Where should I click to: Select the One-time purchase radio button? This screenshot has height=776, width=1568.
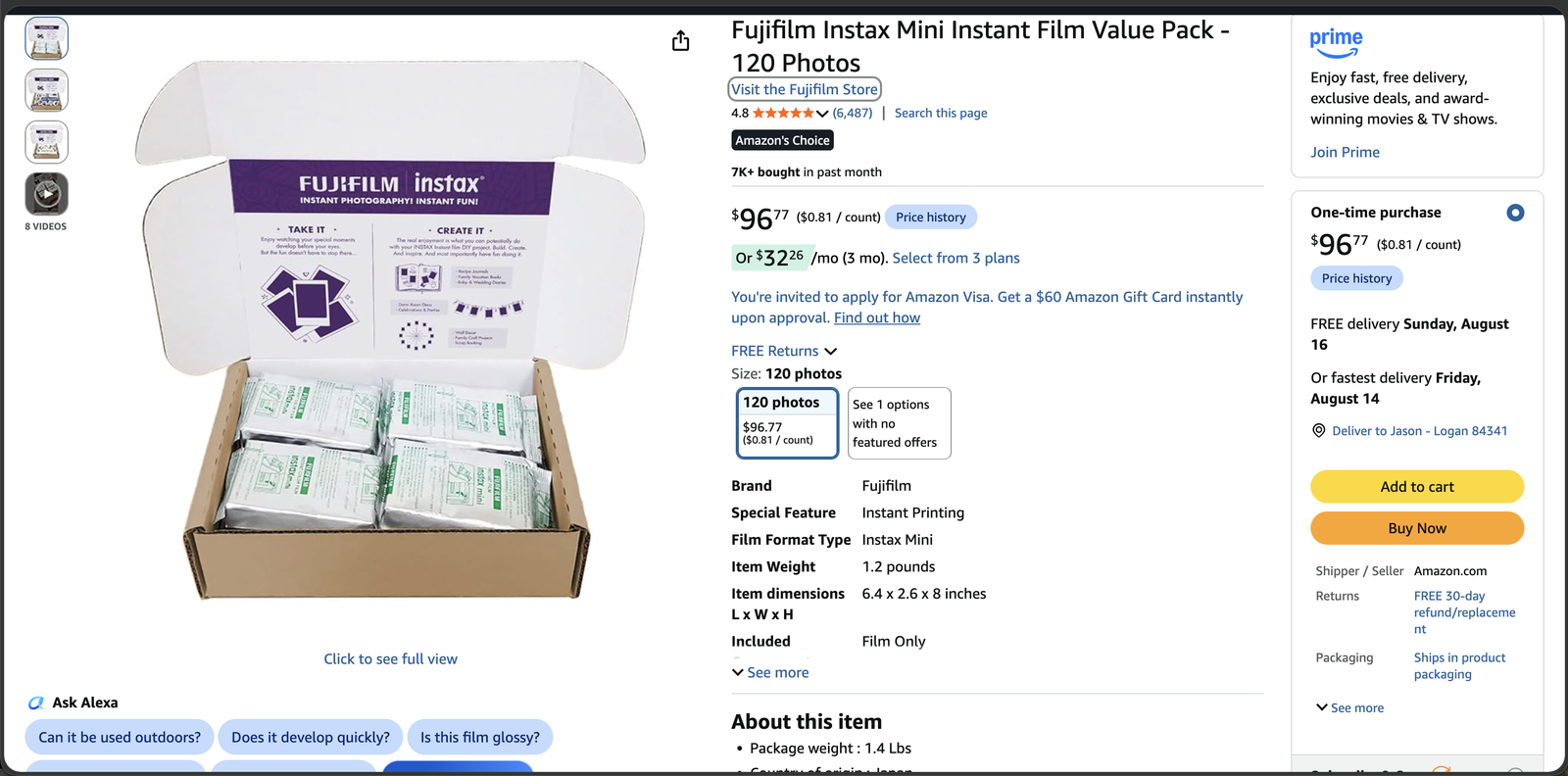[x=1515, y=213]
